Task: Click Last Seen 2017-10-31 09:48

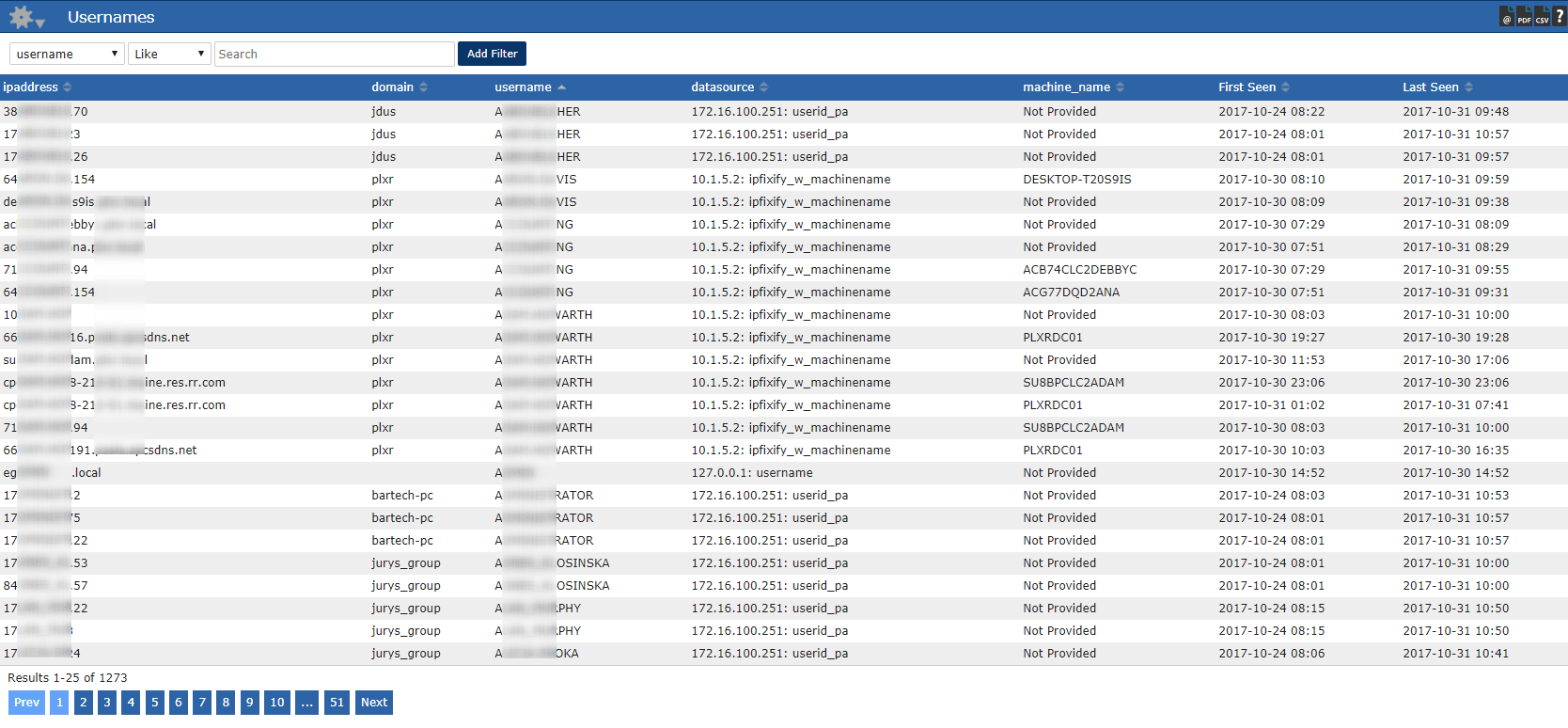Action: tap(1456, 112)
